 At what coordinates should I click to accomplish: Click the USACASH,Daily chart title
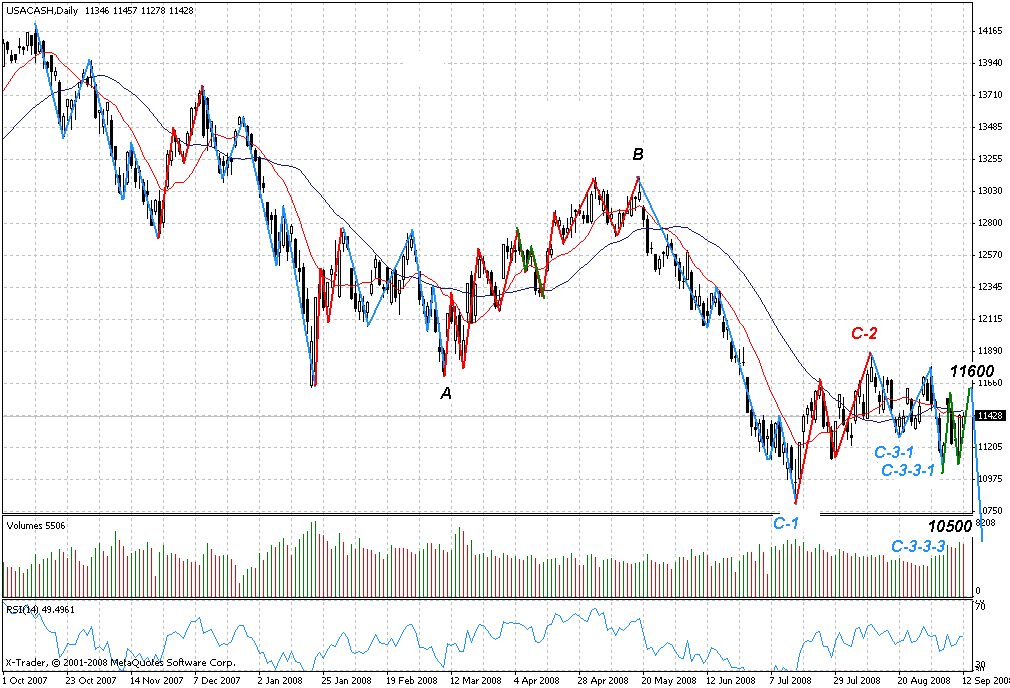36,8
